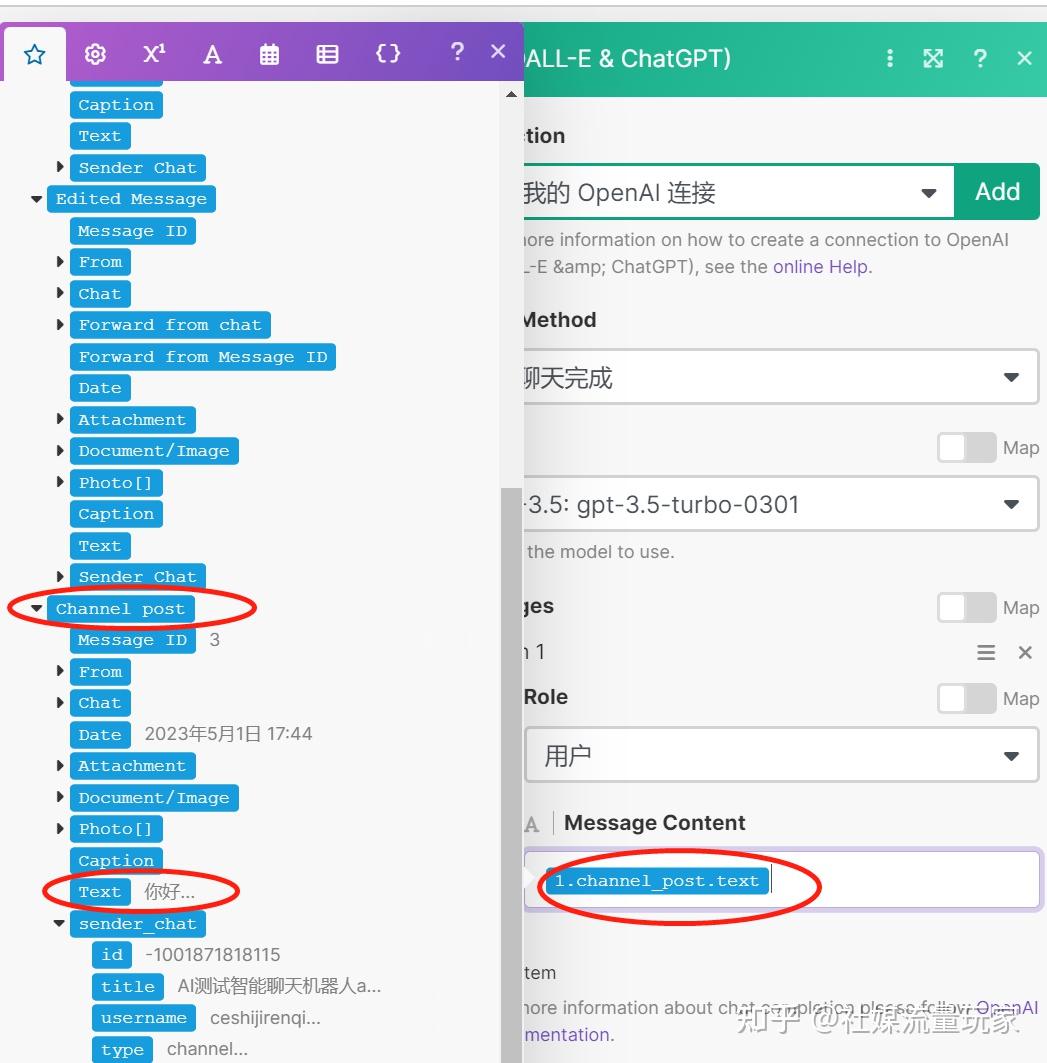Collapse the Edited Message tree node
The height and width of the screenshot is (1063, 1047).
pos(37,199)
